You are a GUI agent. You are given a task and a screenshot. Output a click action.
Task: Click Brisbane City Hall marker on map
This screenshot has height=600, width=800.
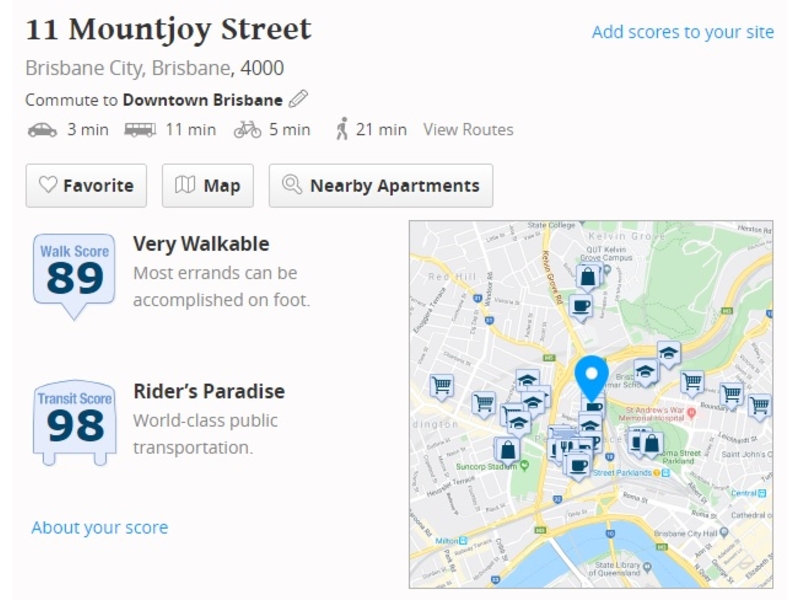724,533
